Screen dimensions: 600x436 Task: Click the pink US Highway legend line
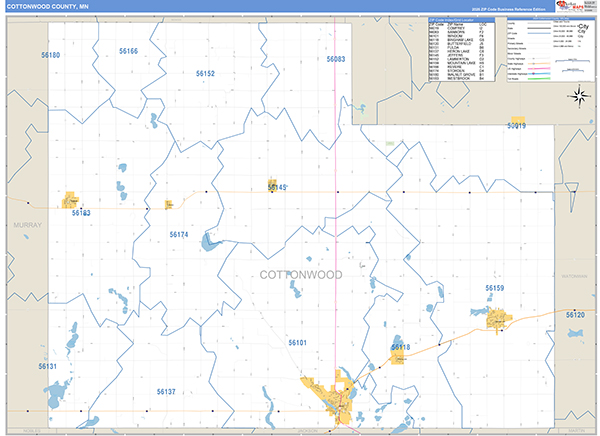click(x=539, y=69)
